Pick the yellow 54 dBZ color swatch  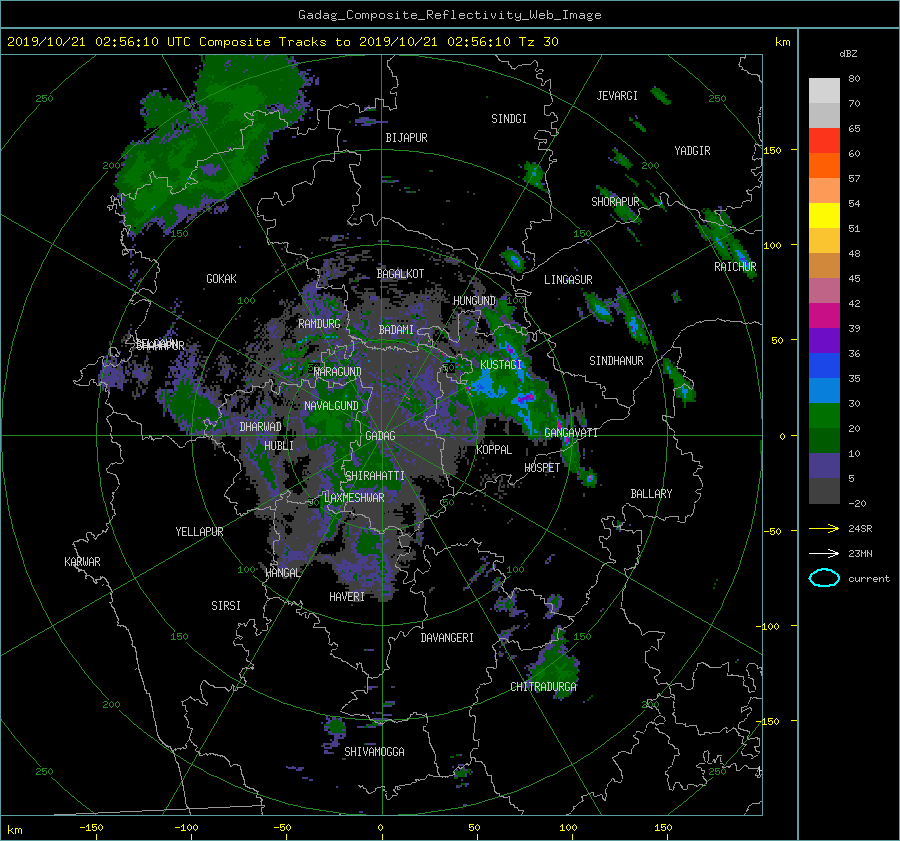[x=824, y=215]
